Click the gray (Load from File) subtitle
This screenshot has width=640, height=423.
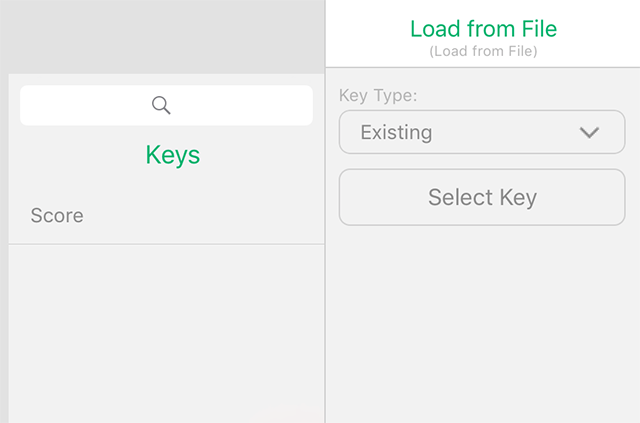[x=483, y=51]
